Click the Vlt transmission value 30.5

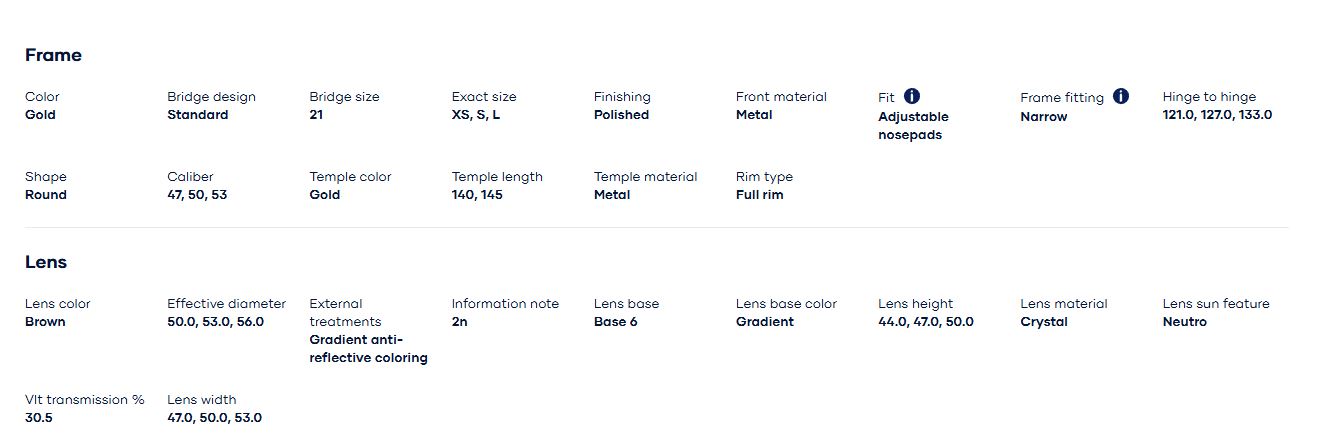tap(38, 418)
